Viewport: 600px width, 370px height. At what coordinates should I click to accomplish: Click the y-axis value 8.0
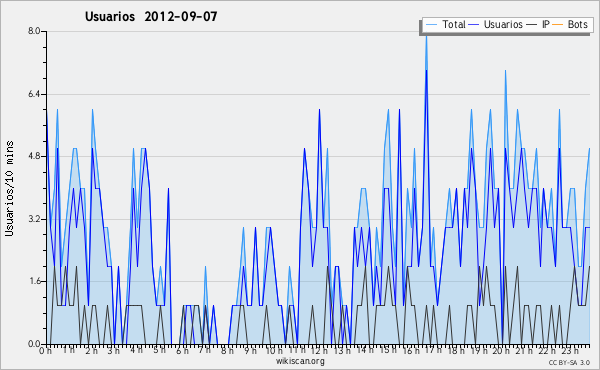click(34, 31)
